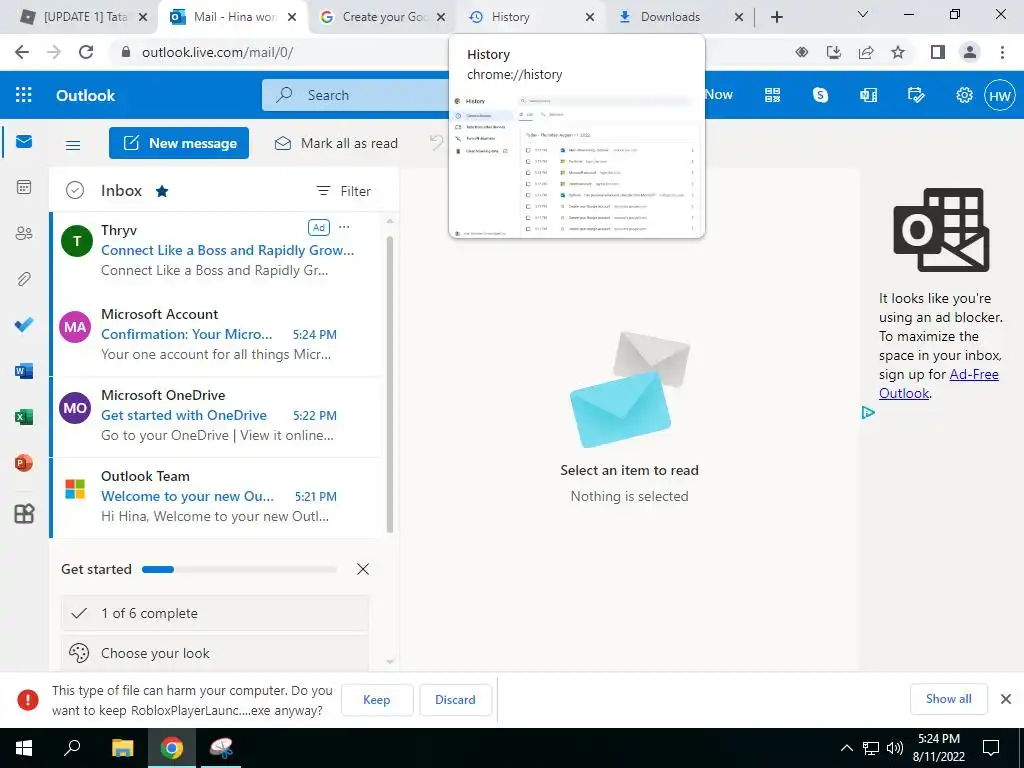Image resolution: width=1024 pixels, height=768 pixels.
Task: Open To Do checkmark icon
Action: pos(24,325)
